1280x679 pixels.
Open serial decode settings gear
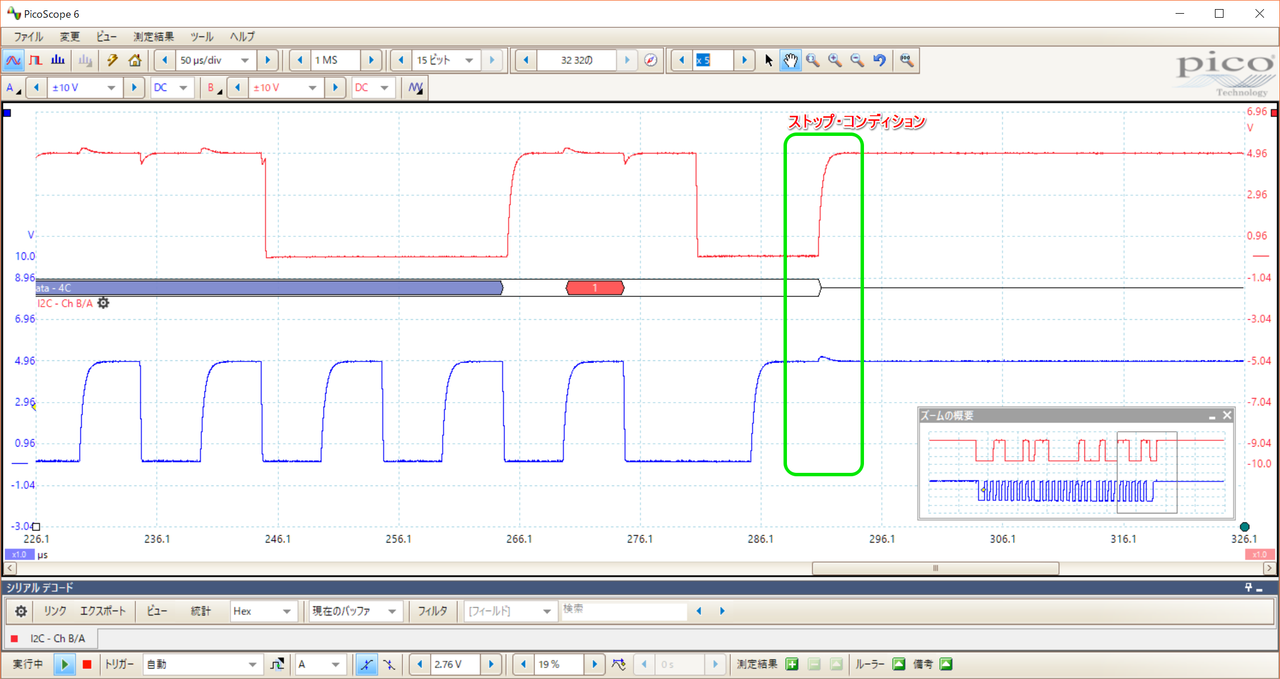click(21, 611)
